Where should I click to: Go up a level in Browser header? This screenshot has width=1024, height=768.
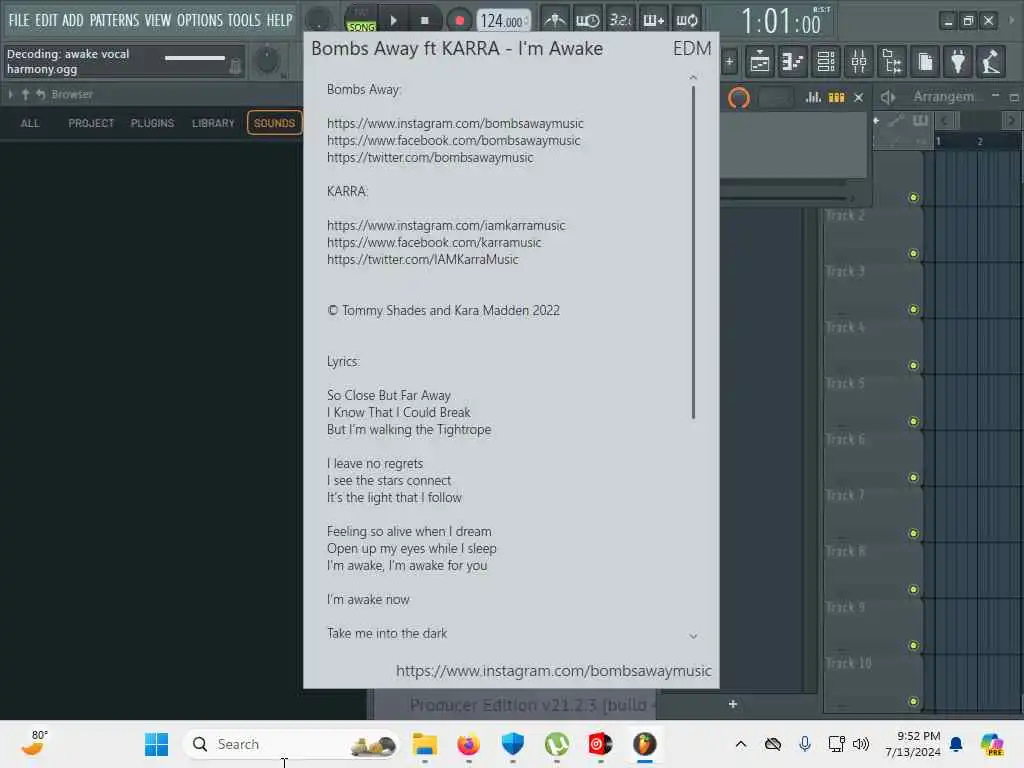25,95
